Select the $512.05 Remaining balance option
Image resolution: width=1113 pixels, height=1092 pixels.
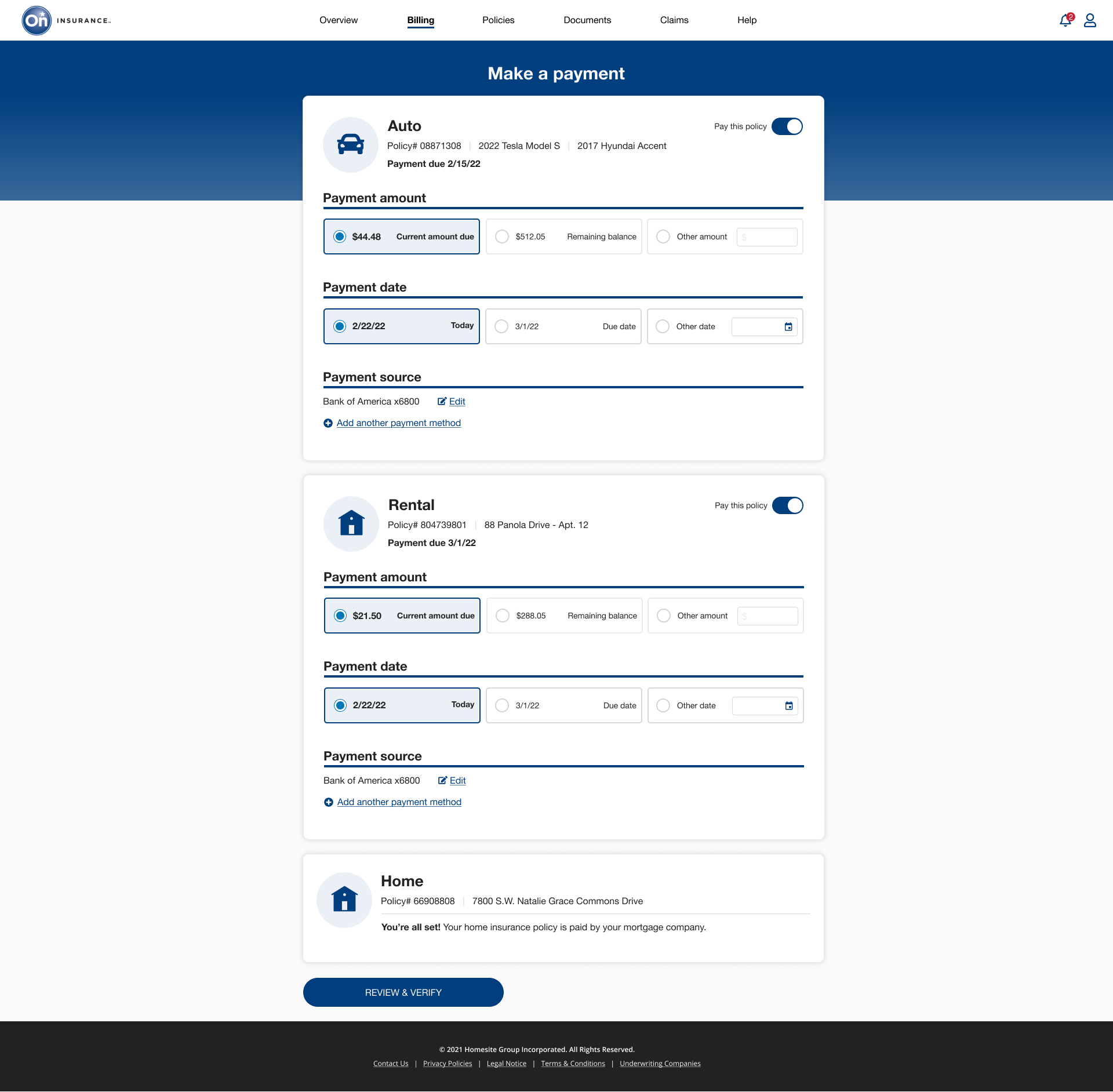coord(503,236)
